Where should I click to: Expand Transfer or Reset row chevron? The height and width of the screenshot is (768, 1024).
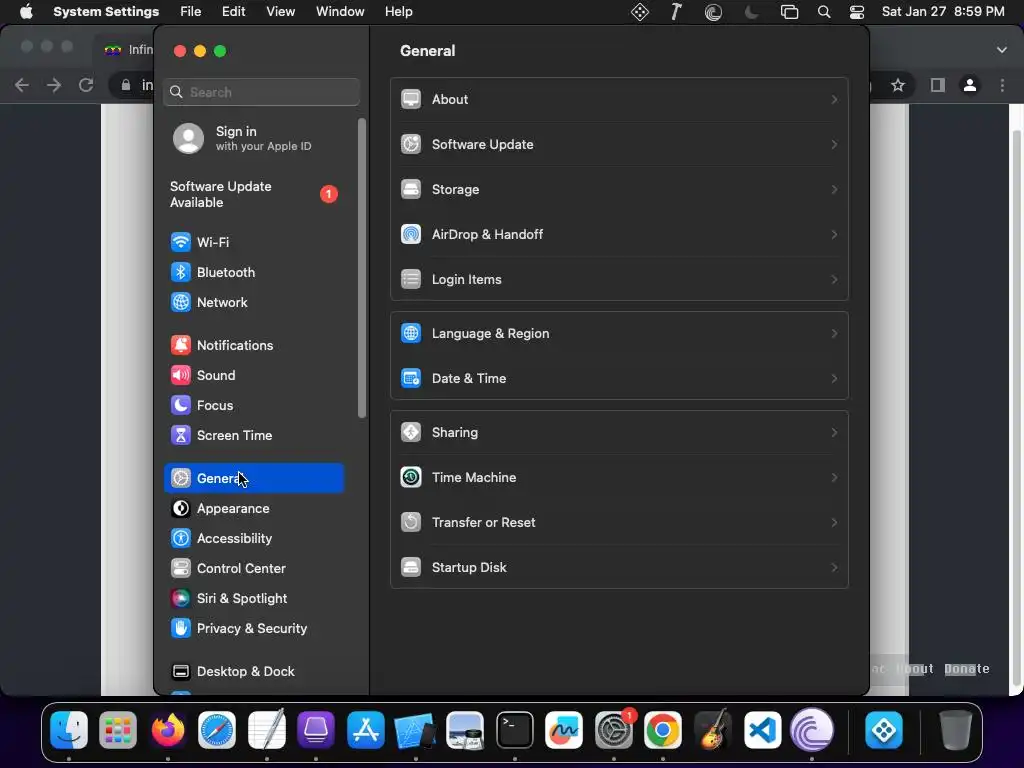tap(834, 522)
